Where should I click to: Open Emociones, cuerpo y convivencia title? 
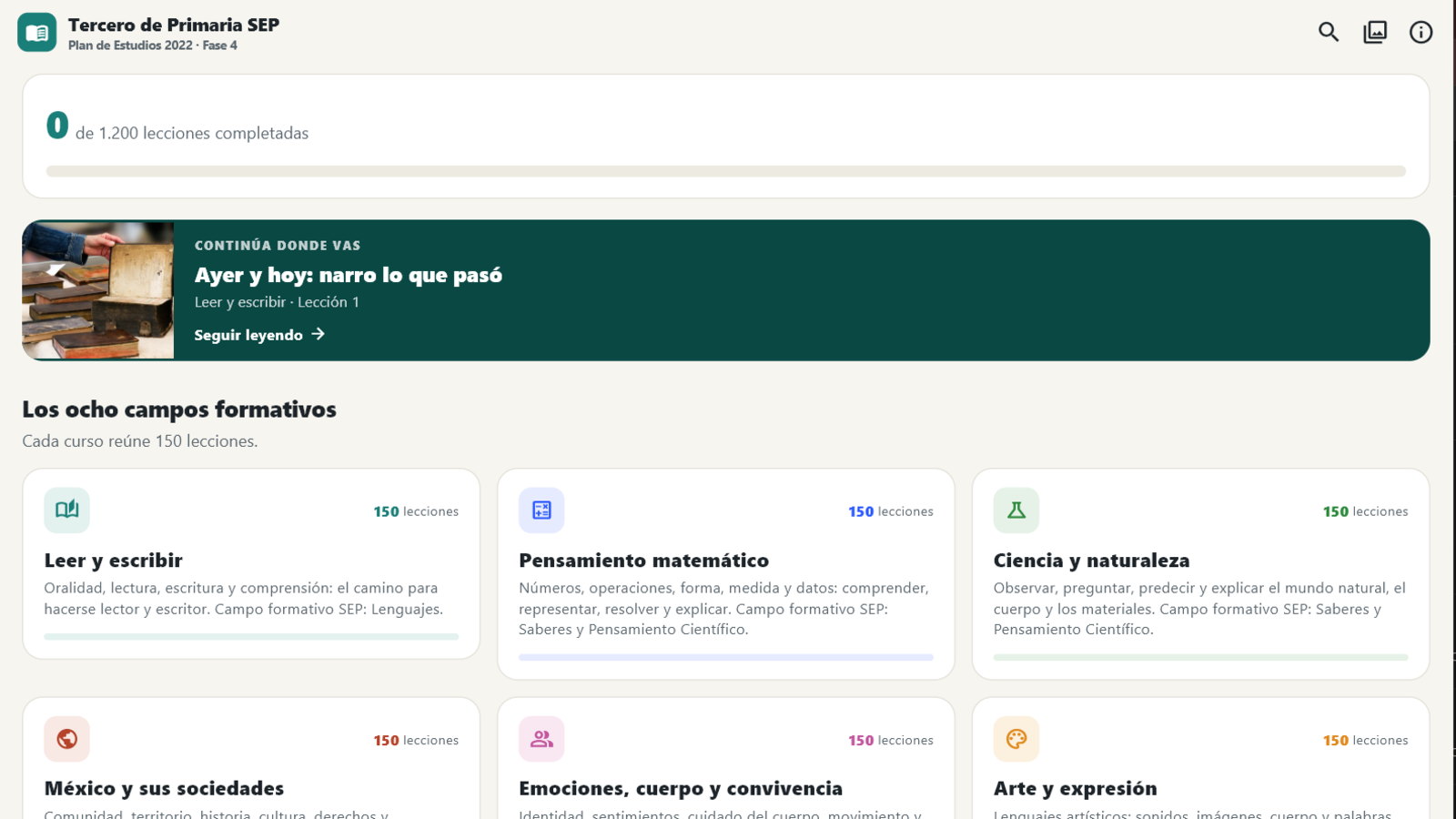pyautogui.click(x=681, y=788)
